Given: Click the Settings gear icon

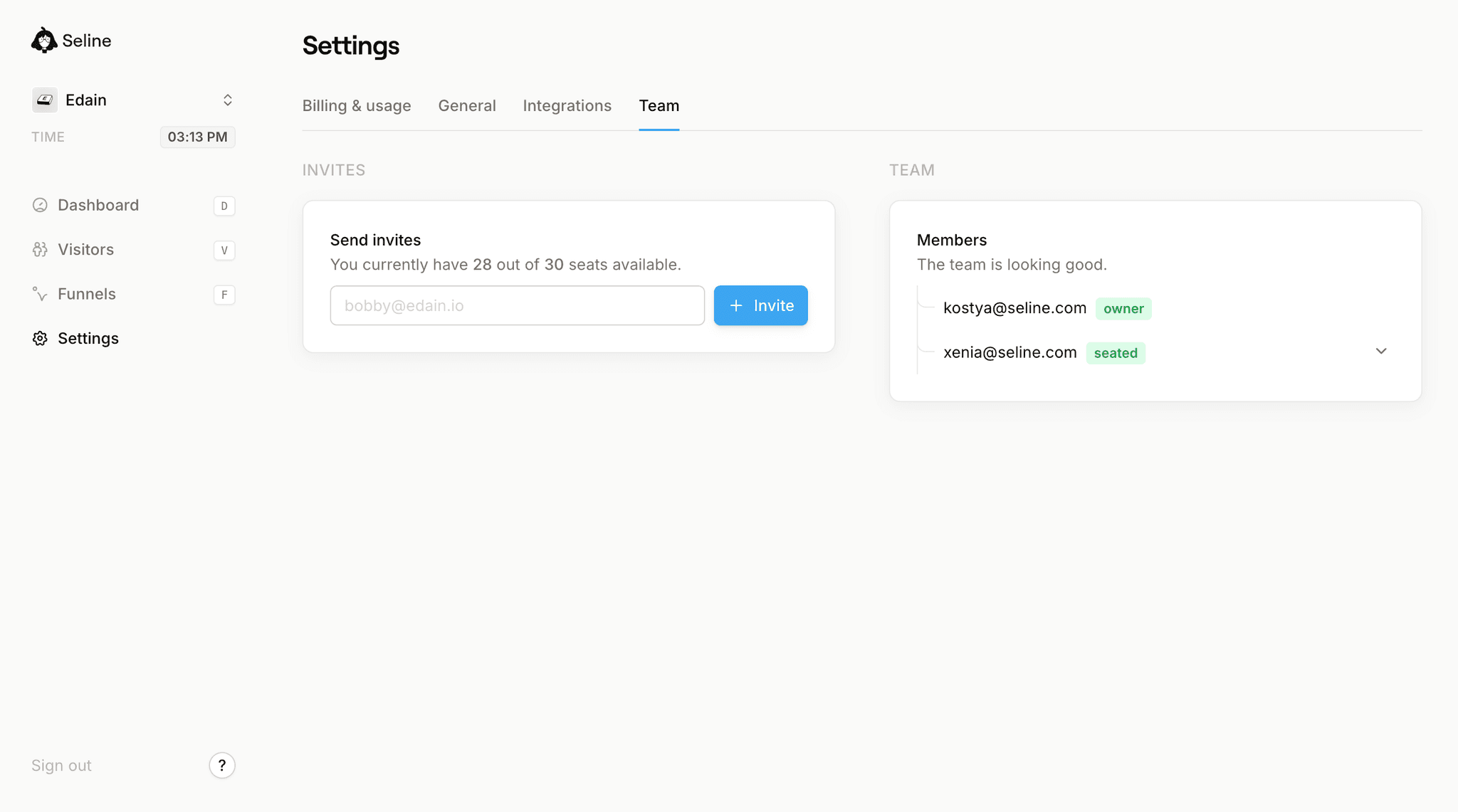Looking at the screenshot, I should pos(41,338).
